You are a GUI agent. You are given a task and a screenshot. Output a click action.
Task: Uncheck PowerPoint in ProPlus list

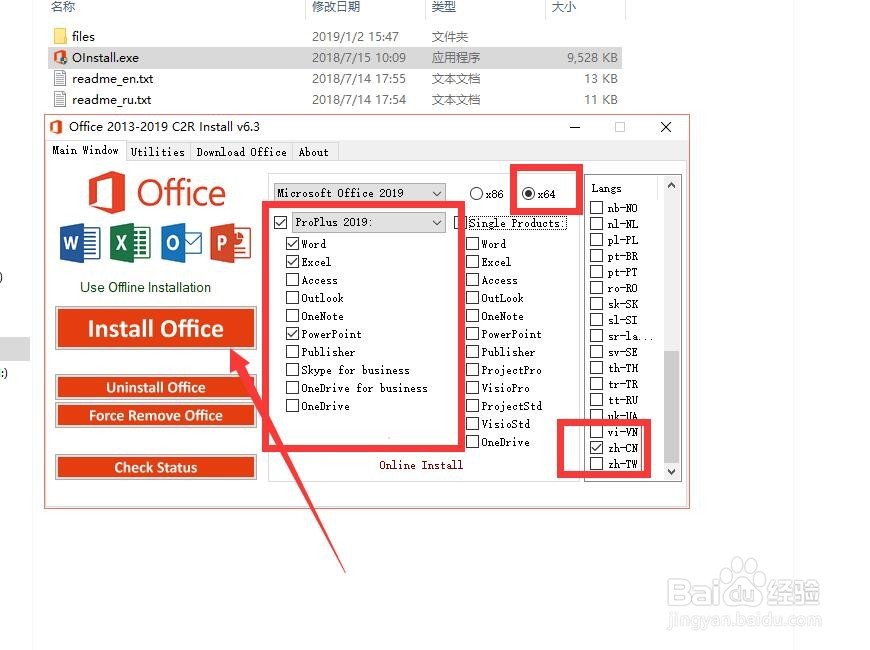292,334
